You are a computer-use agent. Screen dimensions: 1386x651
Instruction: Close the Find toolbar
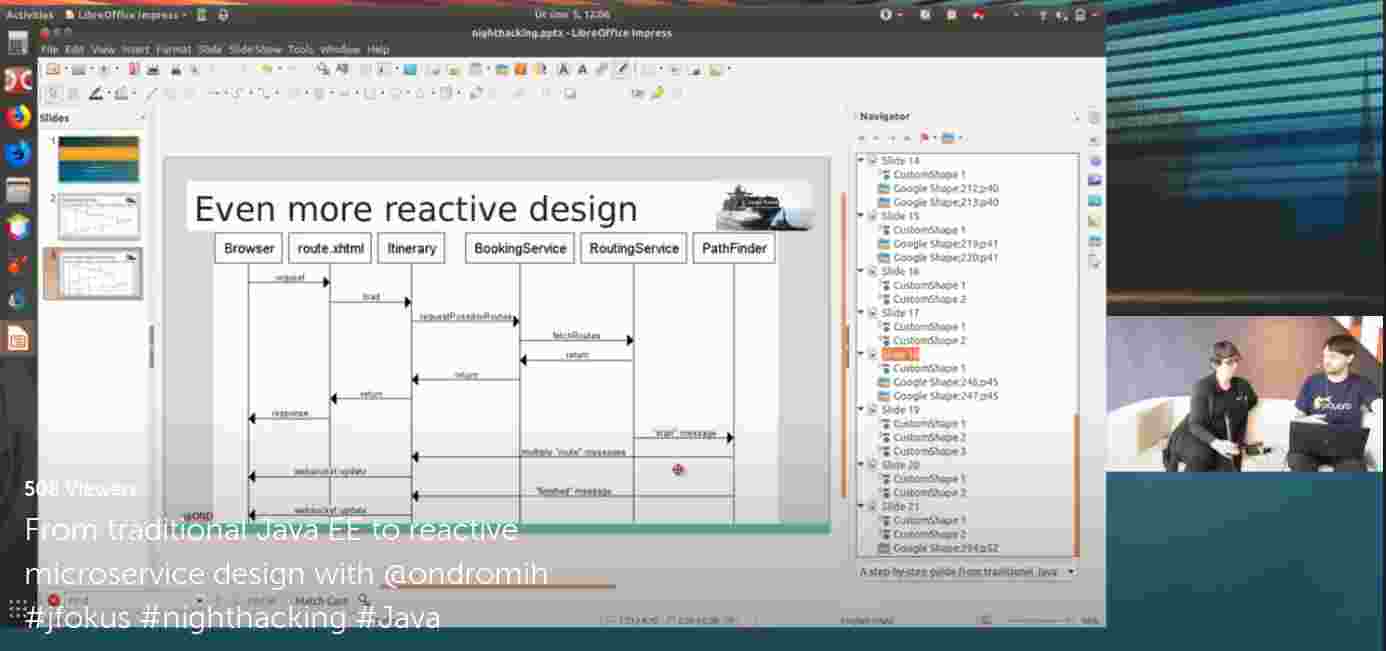54,600
